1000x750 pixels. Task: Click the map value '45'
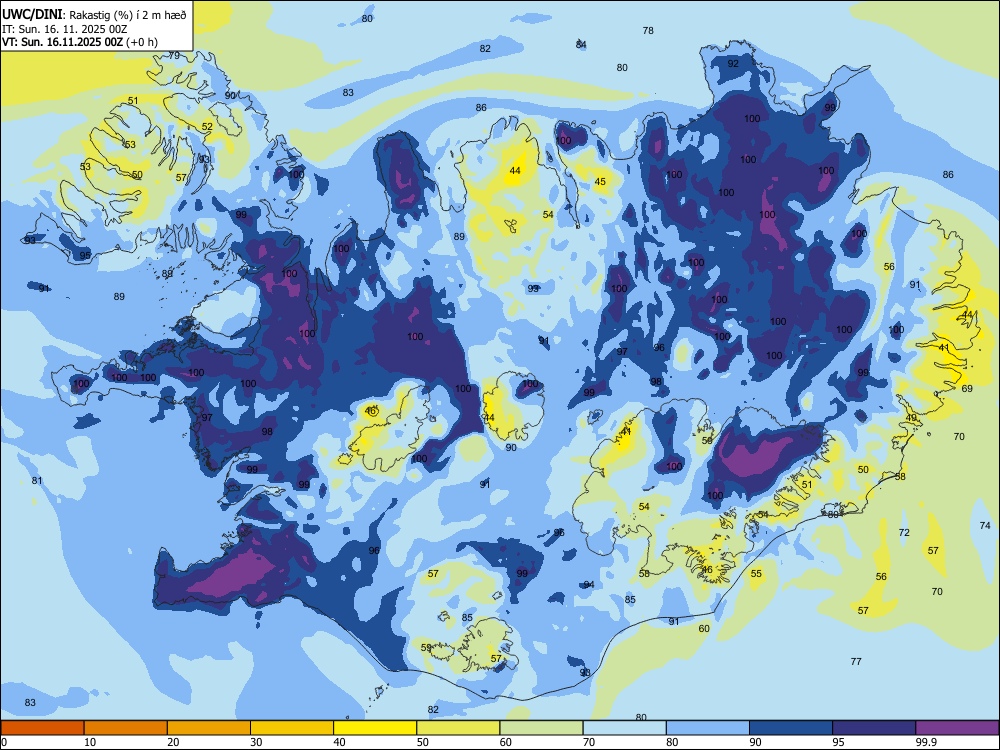click(x=600, y=182)
